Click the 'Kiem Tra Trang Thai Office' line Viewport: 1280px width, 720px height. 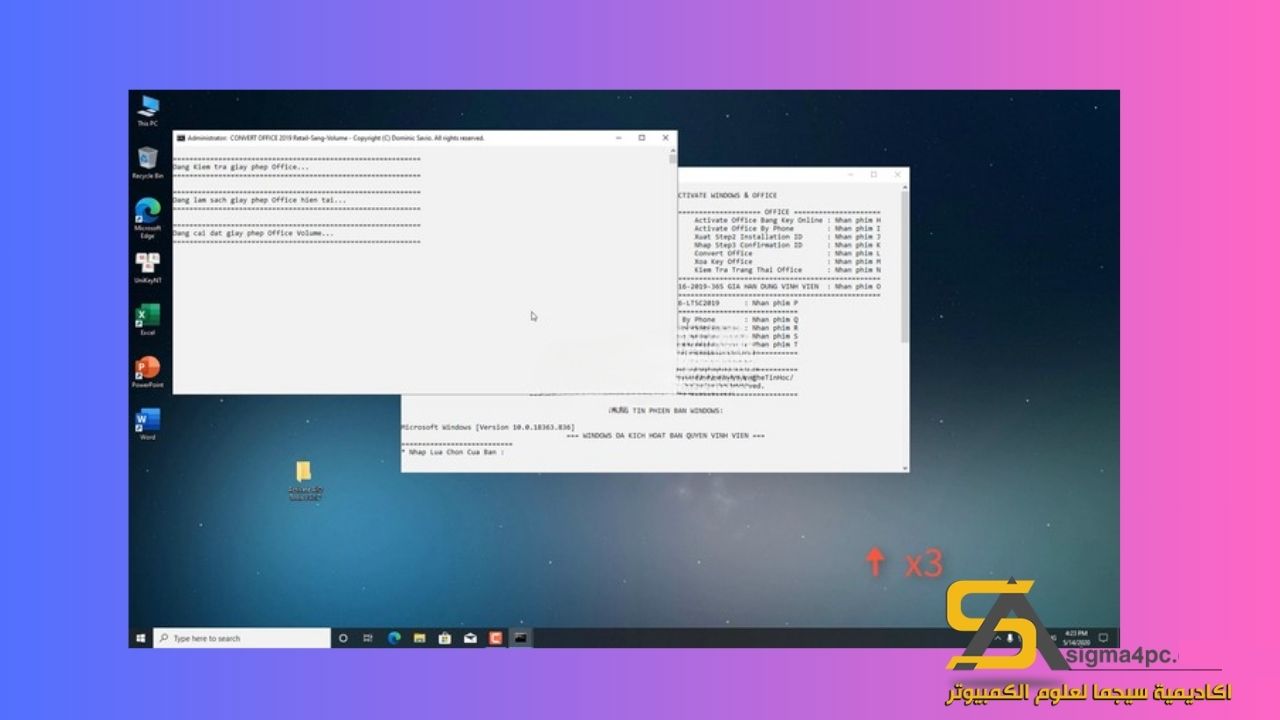(x=787, y=270)
